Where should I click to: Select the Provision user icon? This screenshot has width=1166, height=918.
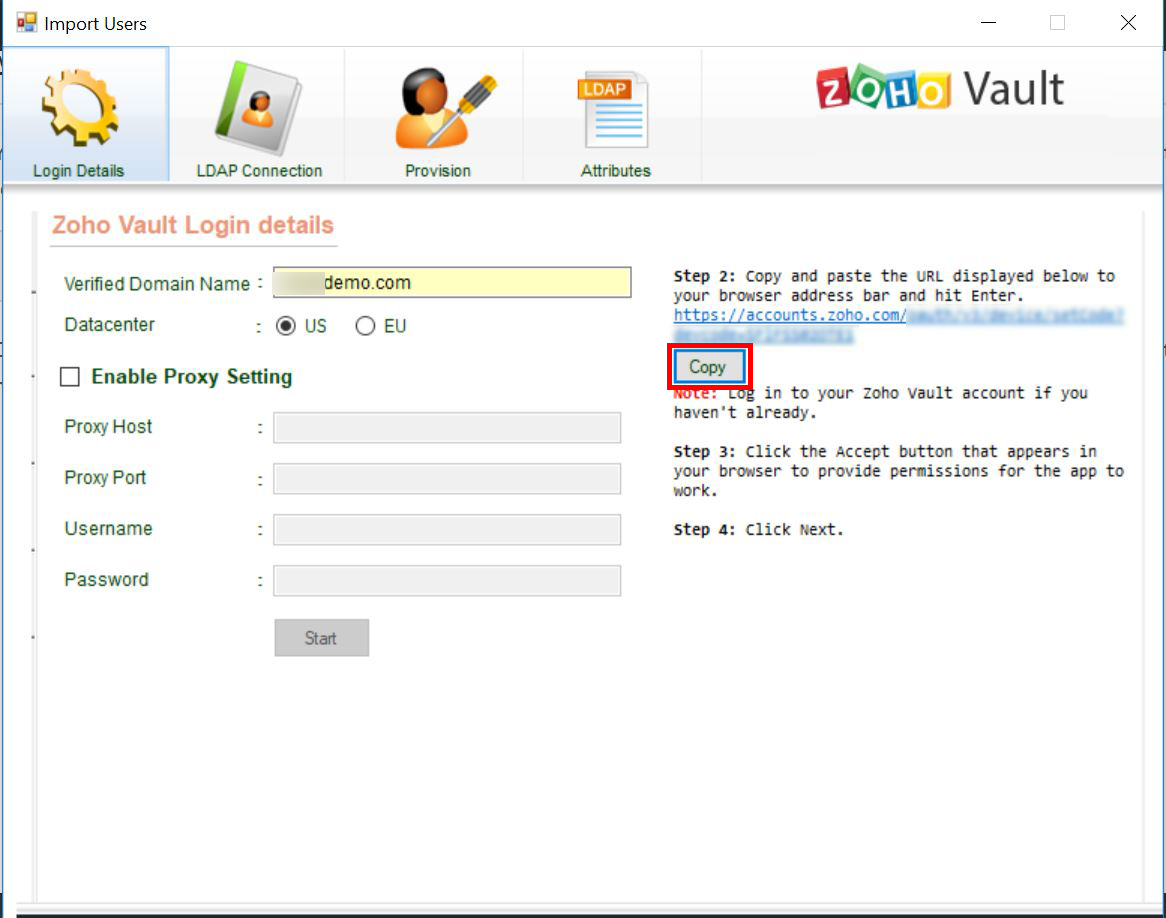(x=444, y=108)
